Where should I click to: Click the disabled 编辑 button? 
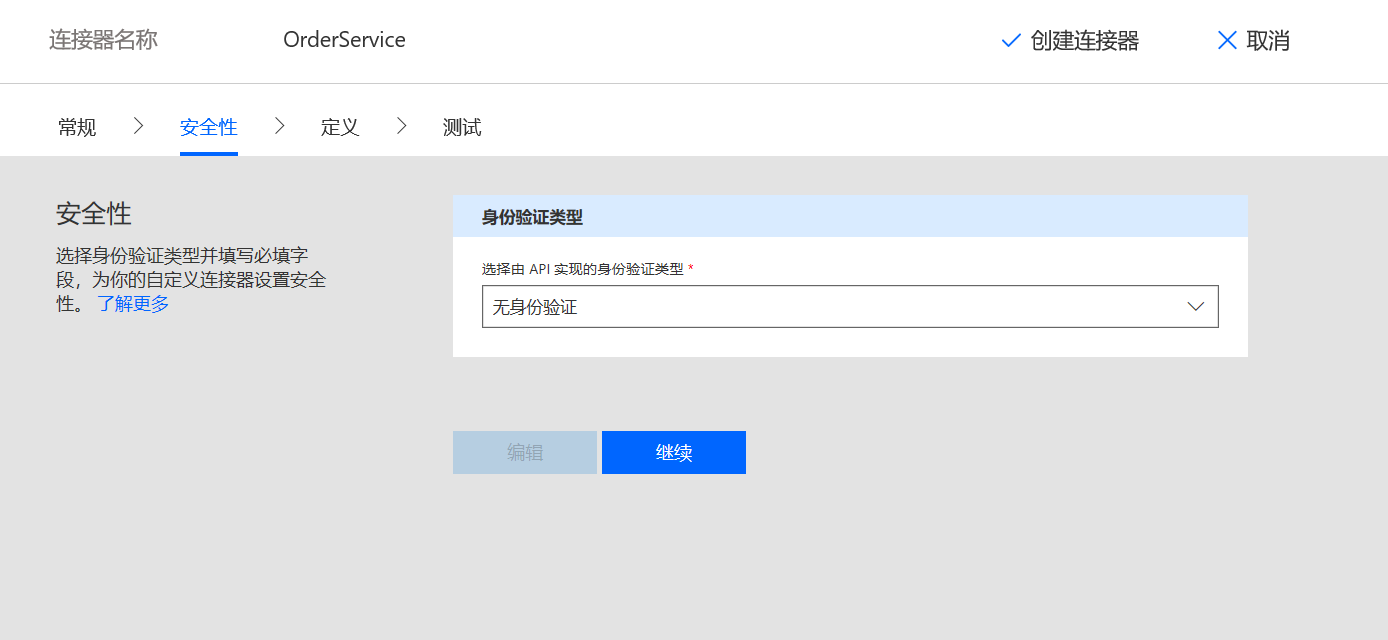[524, 452]
